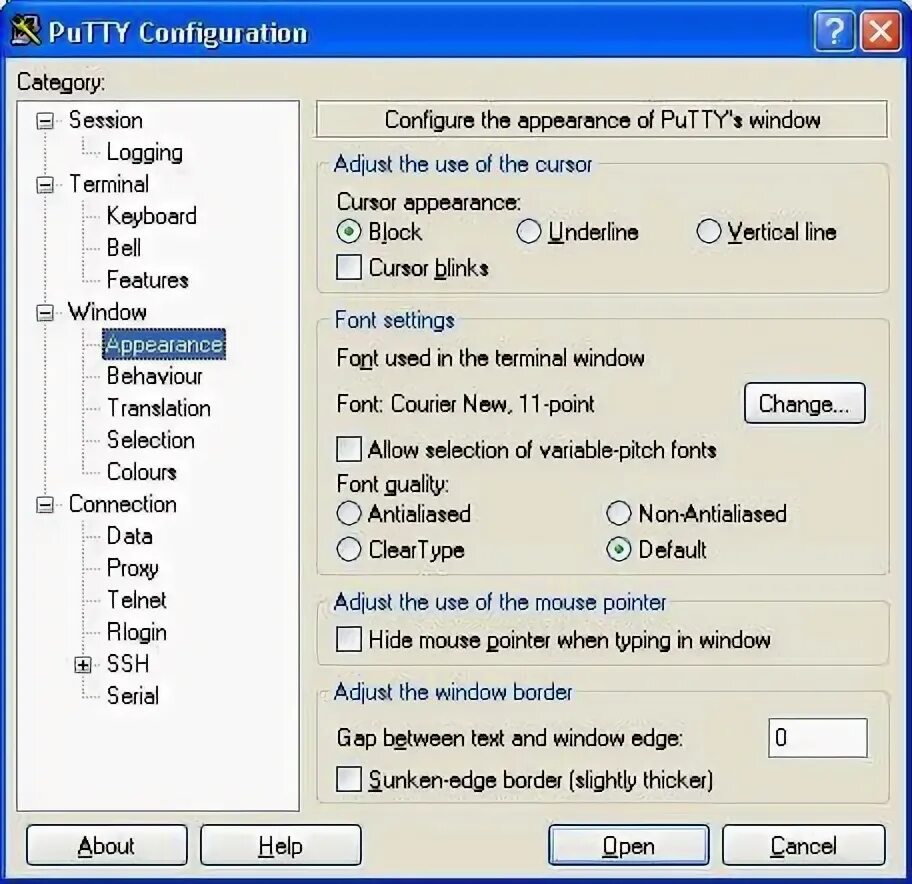Open Rlogin settings
Screen dimensions: 912x884
137,632
